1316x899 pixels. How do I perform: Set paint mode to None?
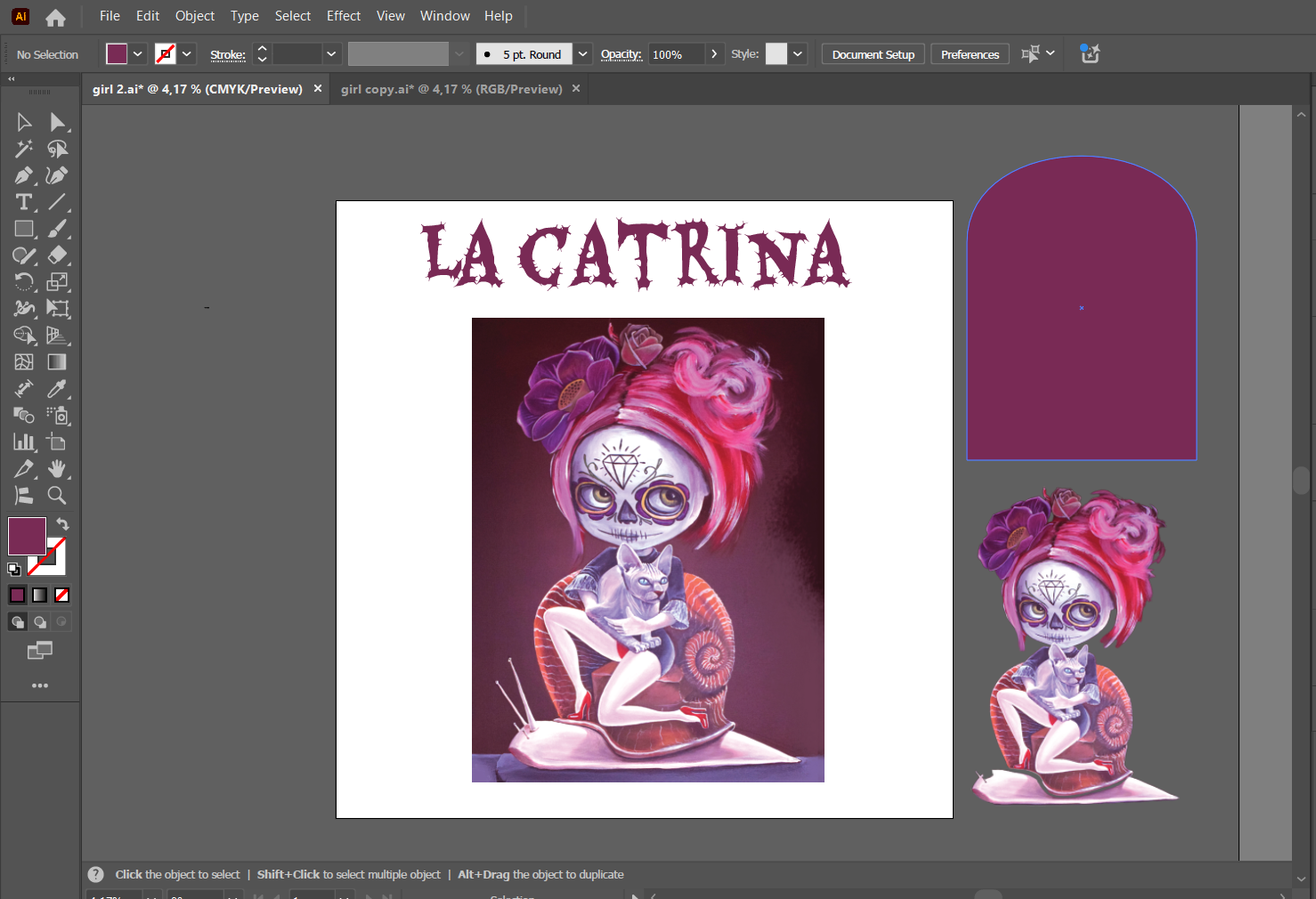point(62,595)
